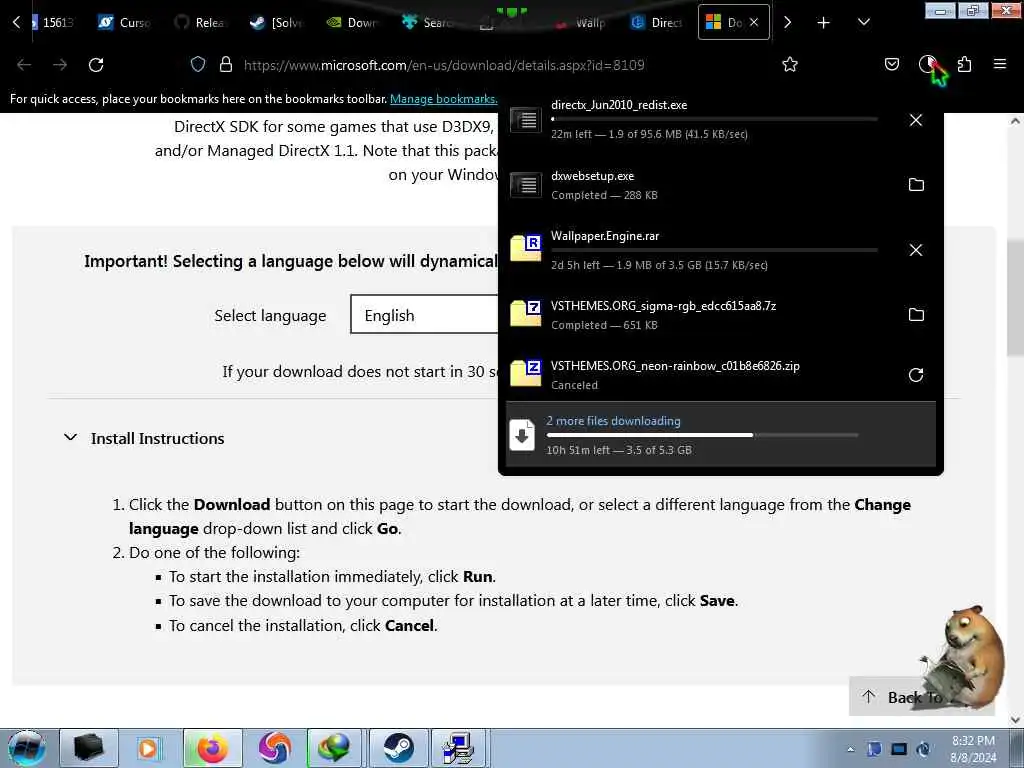Switch to the Wallpaper tab
The height and width of the screenshot is (768, 1024).
[581, 22]
